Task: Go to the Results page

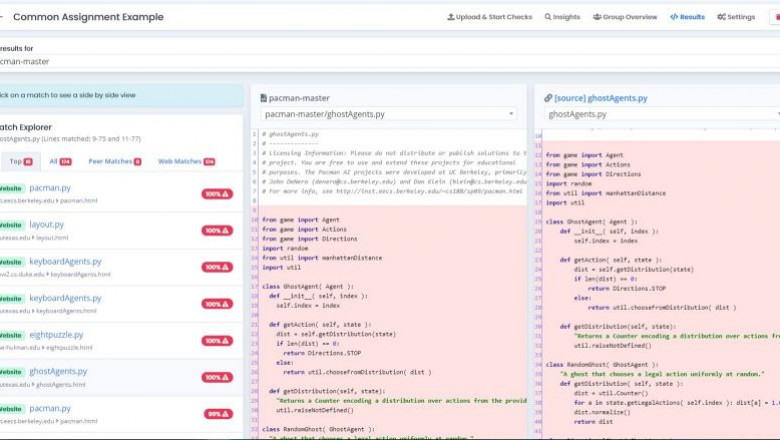Action: [687, 17]
